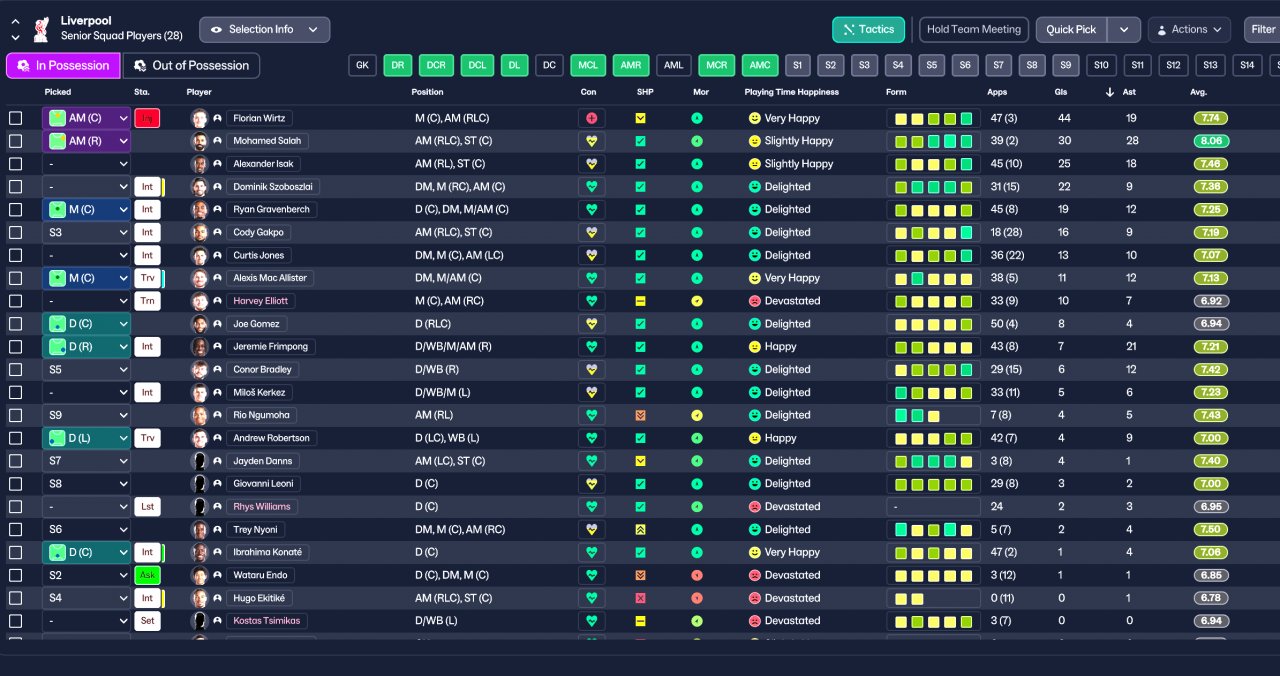Click the Gls column header
This screenshot has width=1280, height=676.
point(1060,92)
